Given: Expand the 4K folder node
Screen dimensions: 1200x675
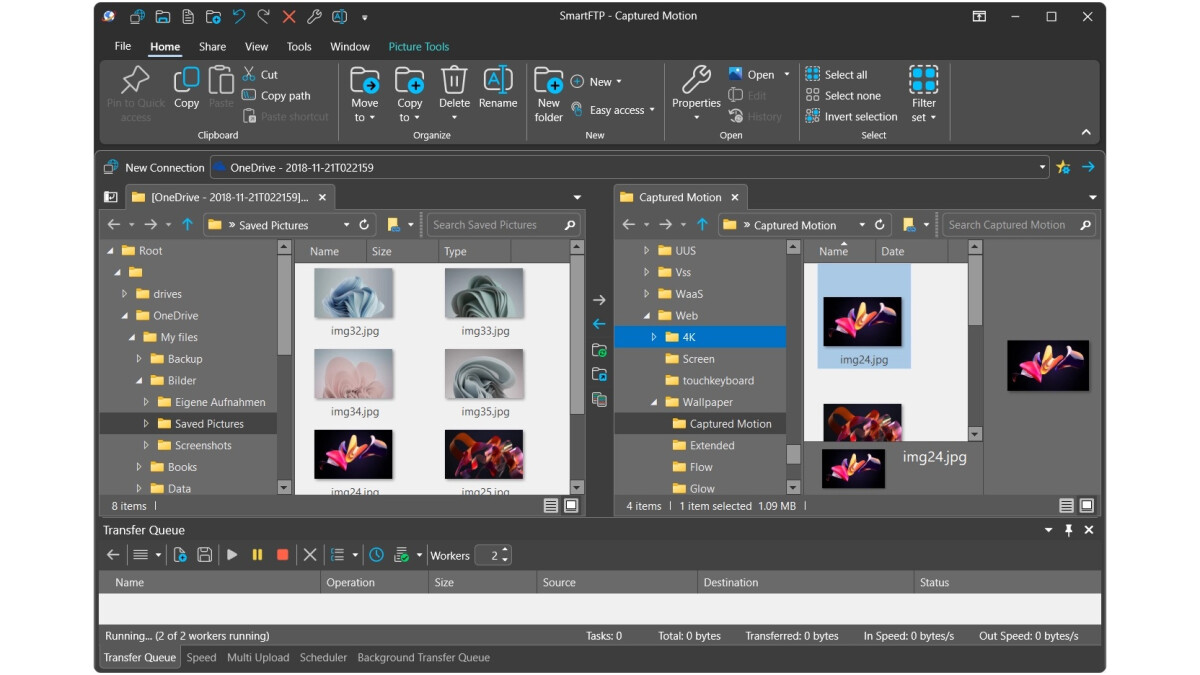Looking at the screenshot, I should [x=654, y=337].
